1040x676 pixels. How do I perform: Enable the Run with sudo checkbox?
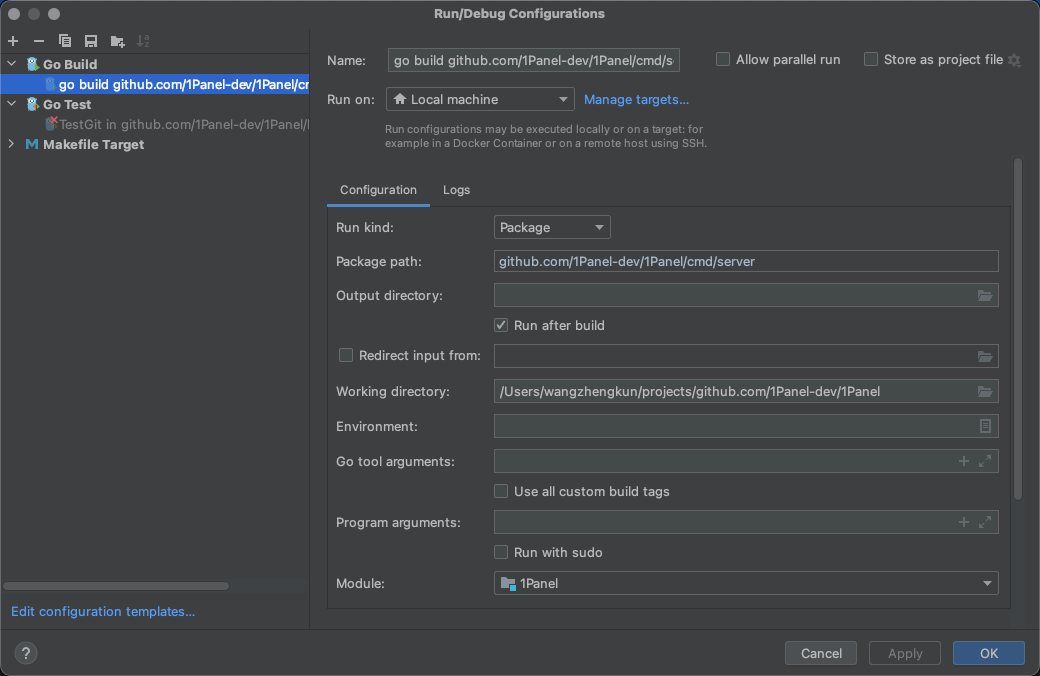pos(502,552)
